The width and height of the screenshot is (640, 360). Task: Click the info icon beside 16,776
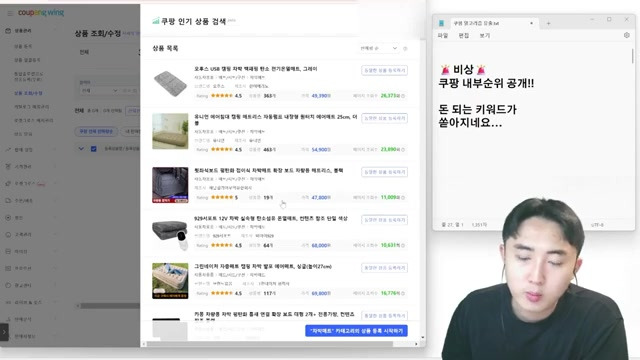pos(403,293)
